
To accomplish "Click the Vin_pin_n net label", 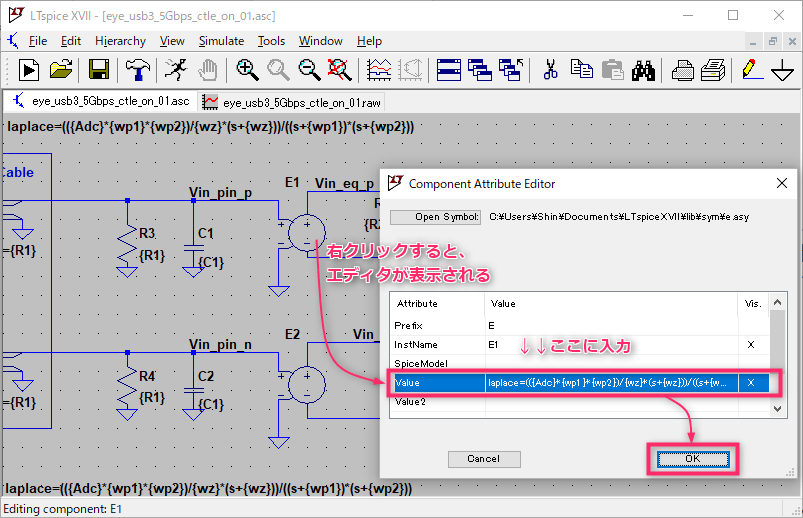I will point(220,344).
